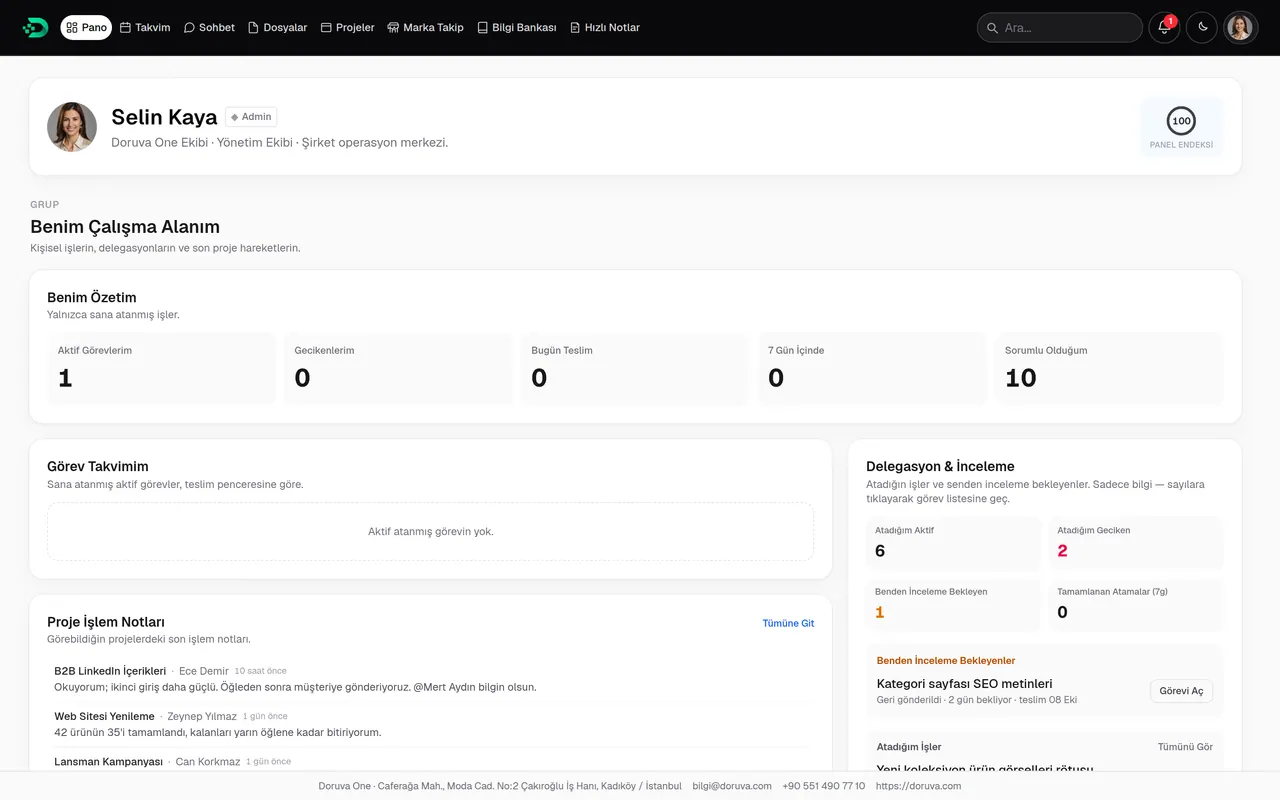The width and height of the screenshot is (1280, 800).
Task: Navigate to Dosyalar
Action: (x=277, y=28)
